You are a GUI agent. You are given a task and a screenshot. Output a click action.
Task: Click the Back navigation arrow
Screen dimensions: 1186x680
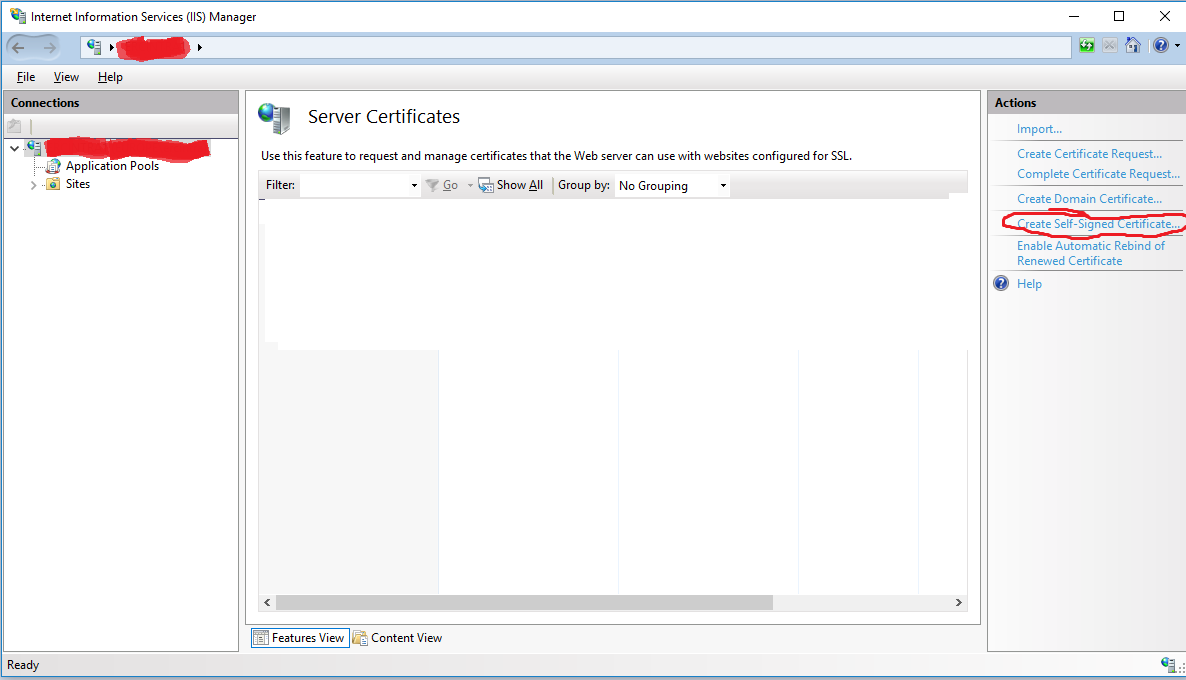click(19, 47)
